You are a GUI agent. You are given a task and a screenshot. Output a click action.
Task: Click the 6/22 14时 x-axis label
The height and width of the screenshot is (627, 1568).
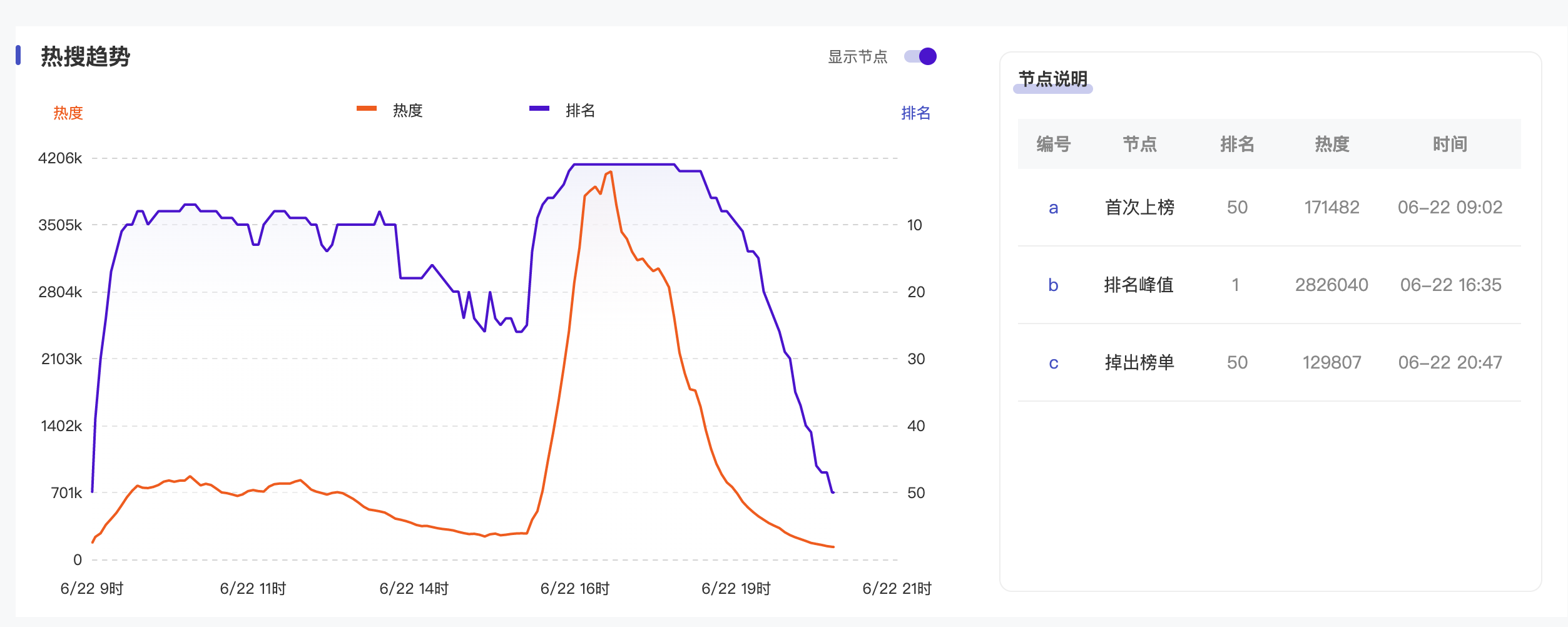pyautogui.click(x=414, y=588)
